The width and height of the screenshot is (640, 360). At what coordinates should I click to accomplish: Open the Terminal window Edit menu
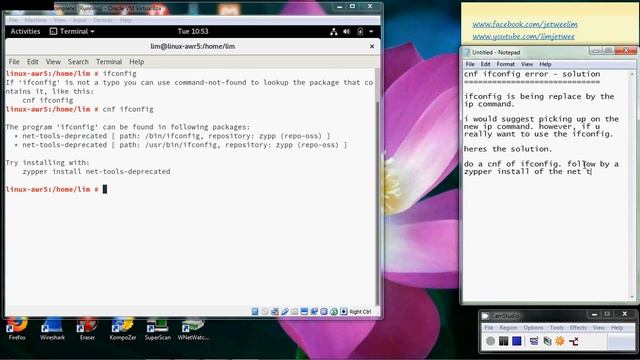[33, 62]
